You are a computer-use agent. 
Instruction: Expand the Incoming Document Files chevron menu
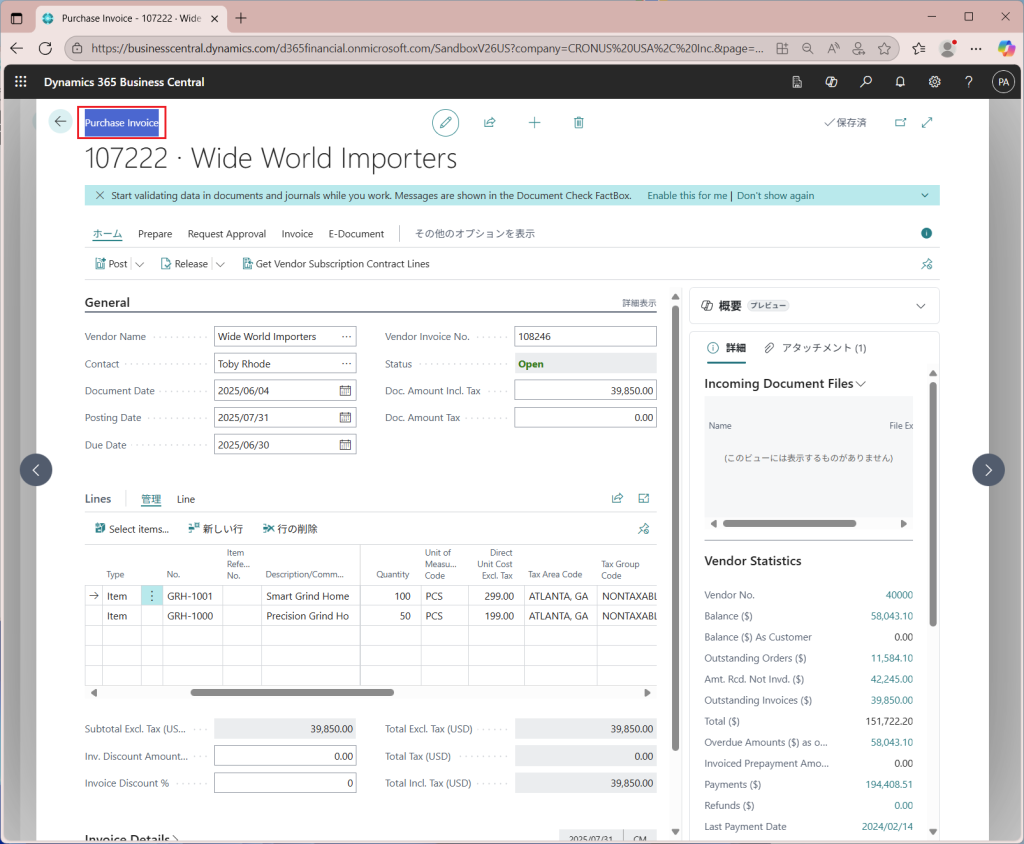(861, 384)
